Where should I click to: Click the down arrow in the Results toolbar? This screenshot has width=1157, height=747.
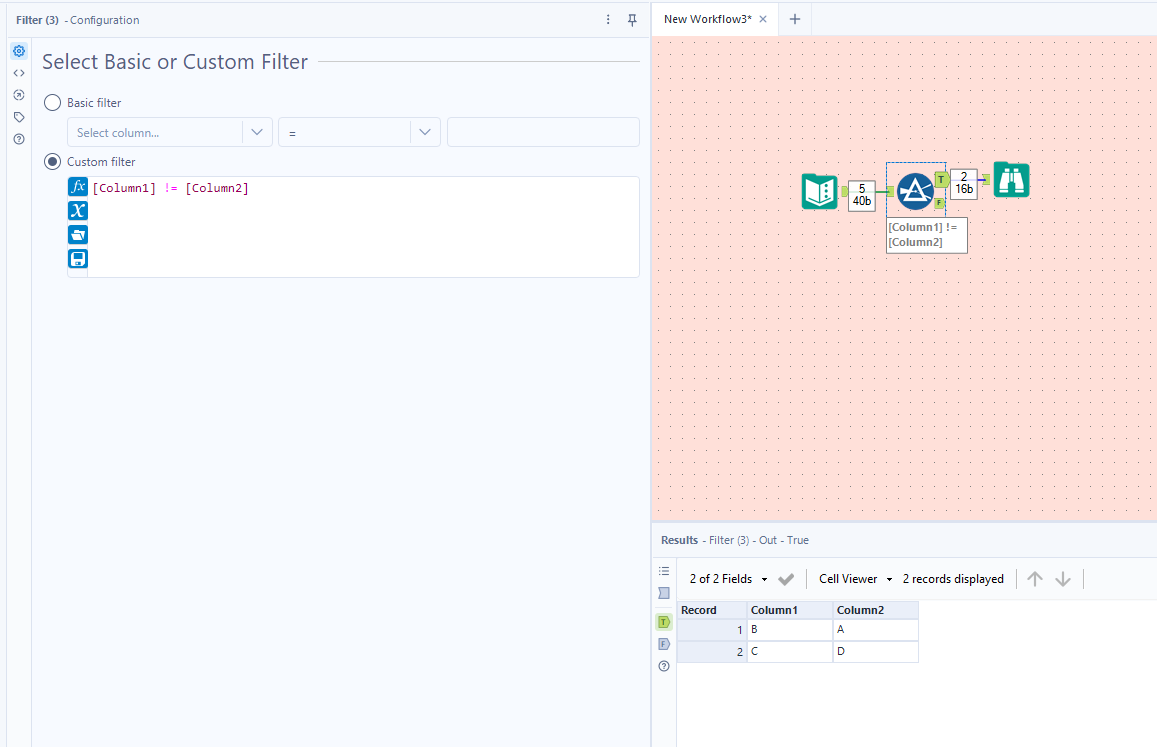click(1062, 578)
